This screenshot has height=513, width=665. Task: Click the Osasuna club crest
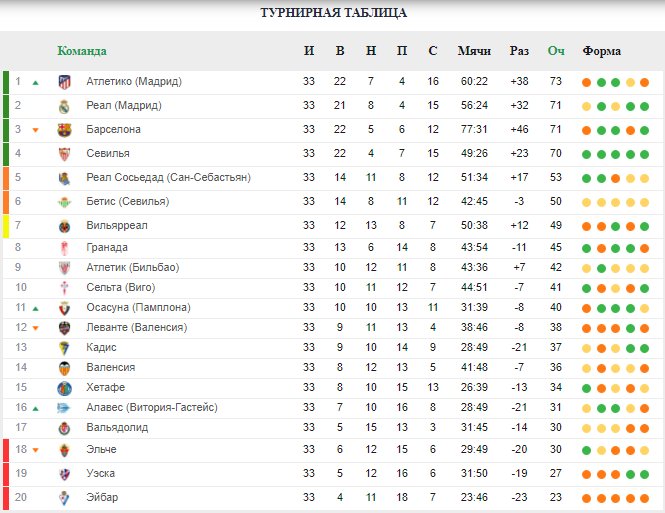point(64,308)
